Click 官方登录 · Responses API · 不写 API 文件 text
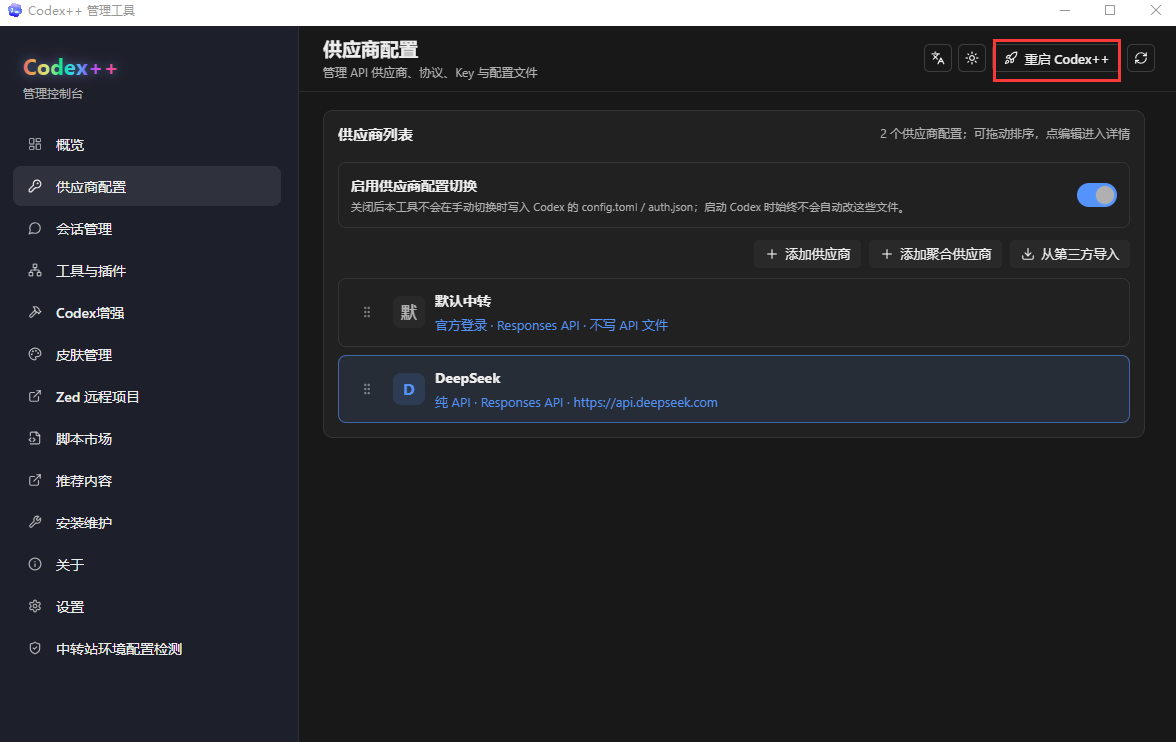 tap(551, 326)
